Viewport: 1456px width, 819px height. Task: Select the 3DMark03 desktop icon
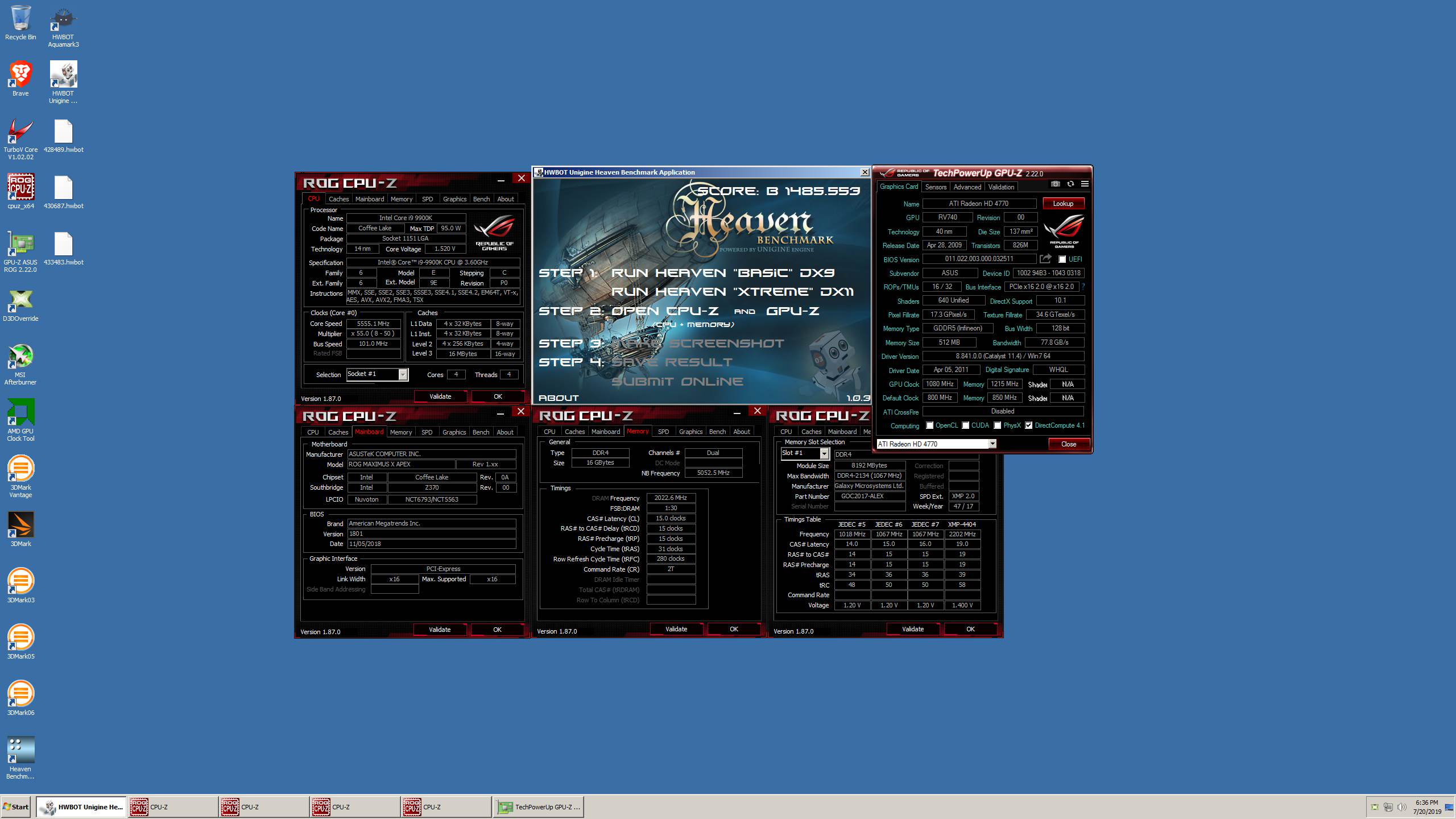pyautogui.click(x=20, y=586)
